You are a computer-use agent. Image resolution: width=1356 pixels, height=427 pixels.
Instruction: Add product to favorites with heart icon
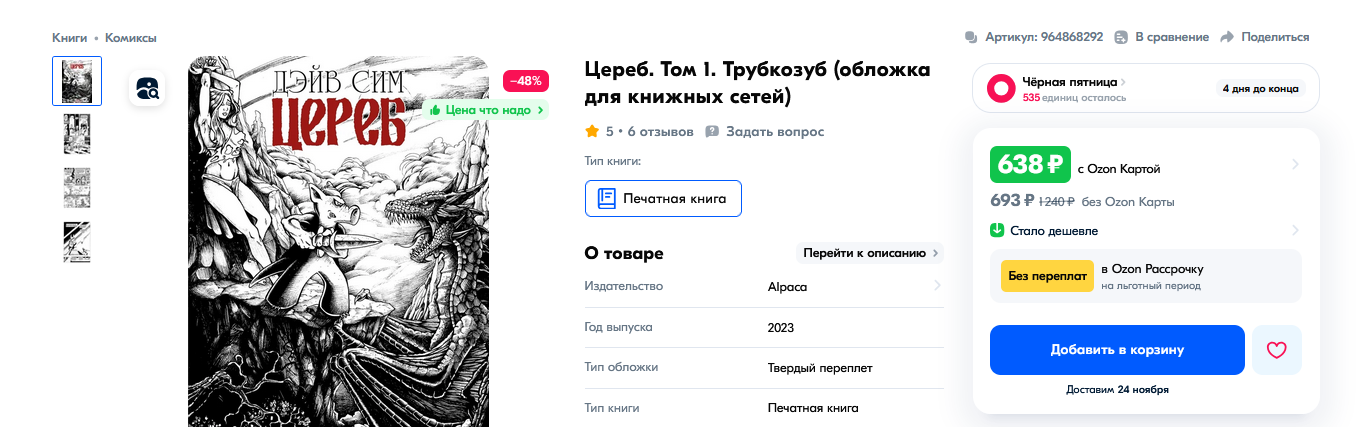[1276, 350]
